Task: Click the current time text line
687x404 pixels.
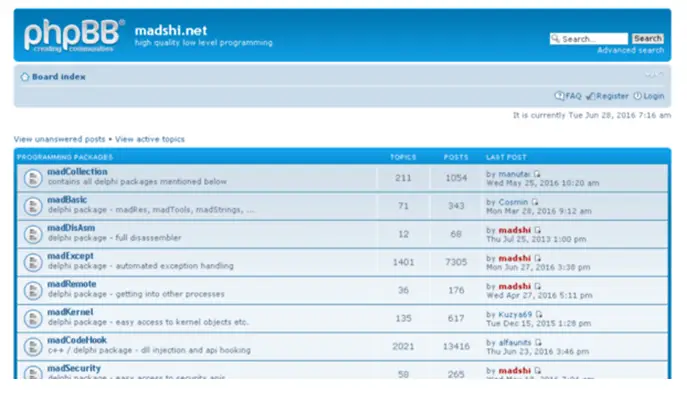Action: (592, 115)
